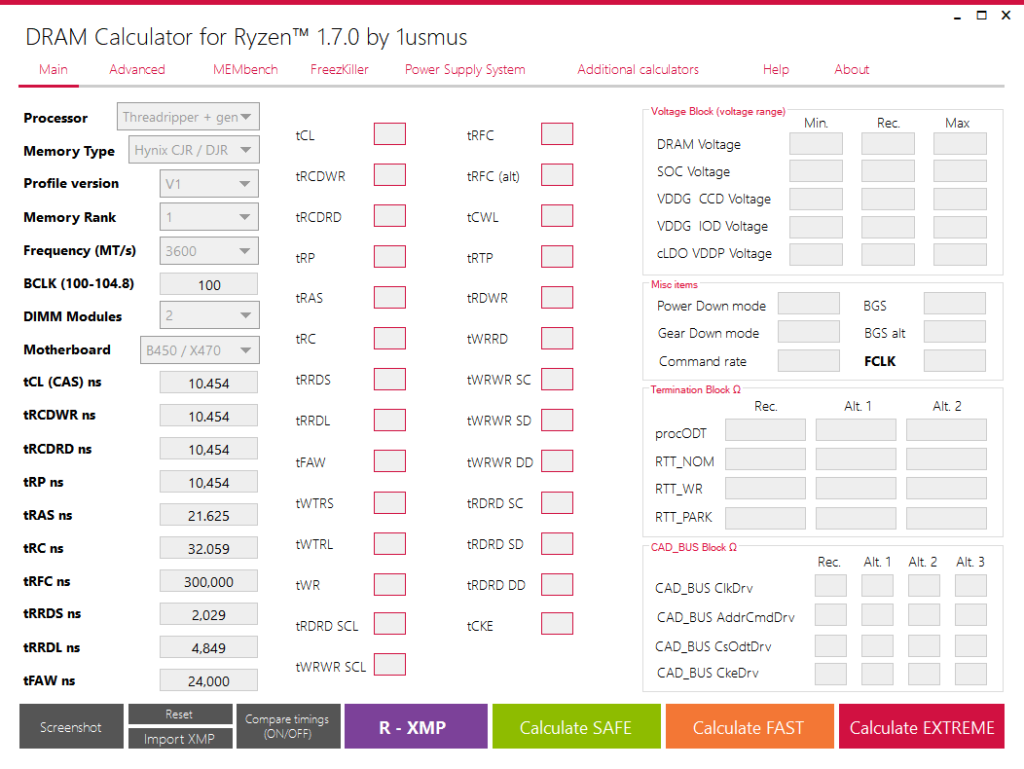Click CAD_BUS AddrCmdDrv Alt. 1 field
Image resolution: width=1024 pixels, height=769 pixels.
coord(877,614)
